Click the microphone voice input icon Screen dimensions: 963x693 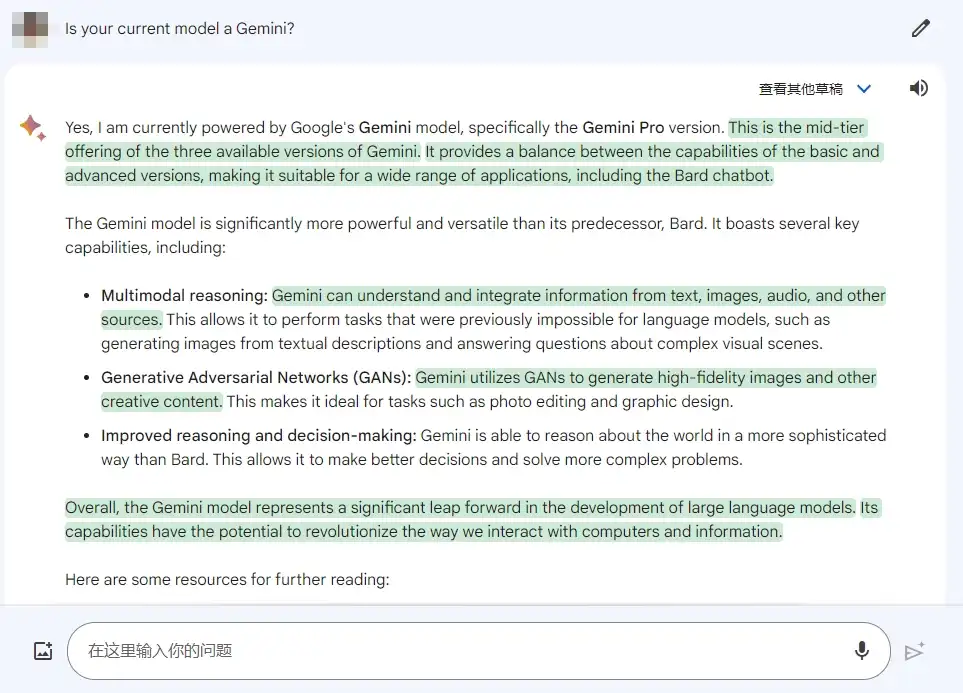pos(862,650)
